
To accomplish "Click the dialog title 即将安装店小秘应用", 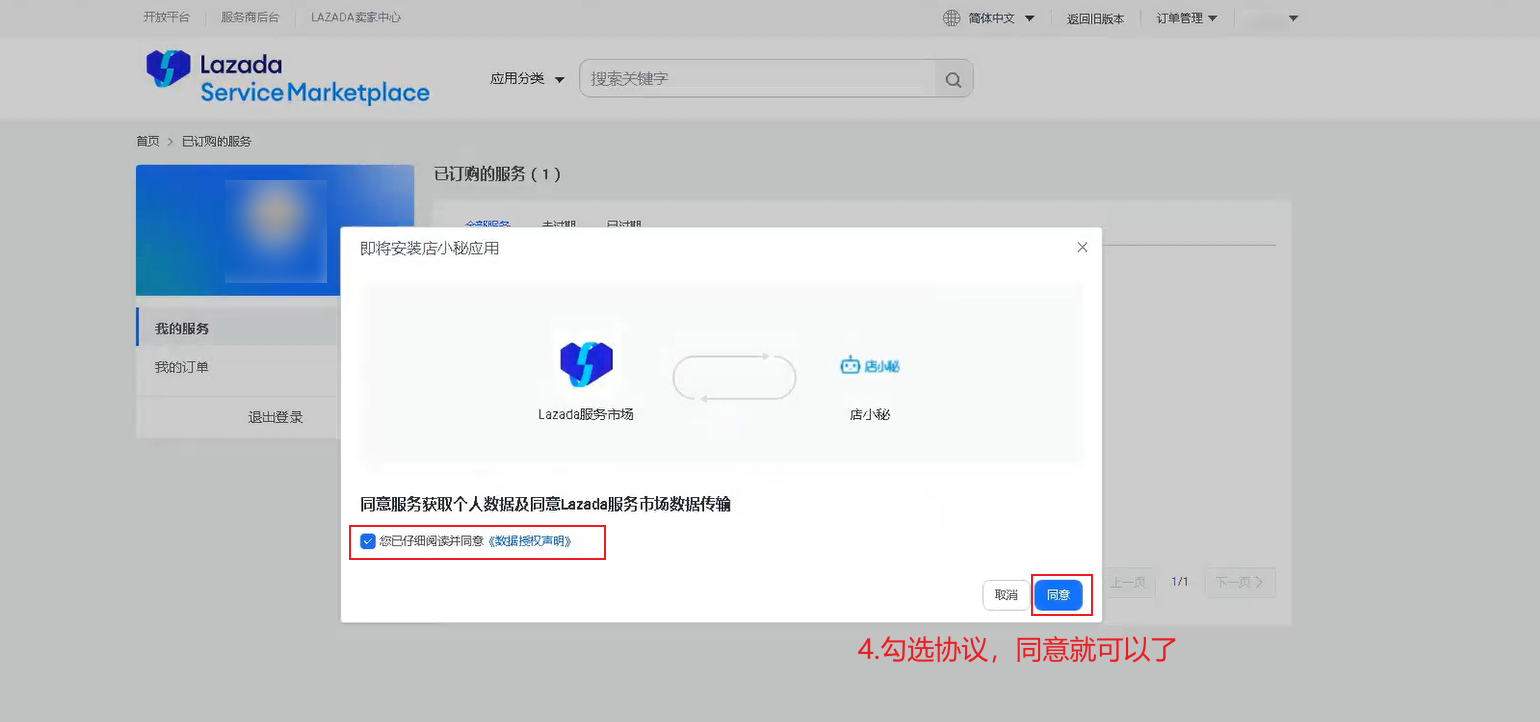I will (429, 248).
